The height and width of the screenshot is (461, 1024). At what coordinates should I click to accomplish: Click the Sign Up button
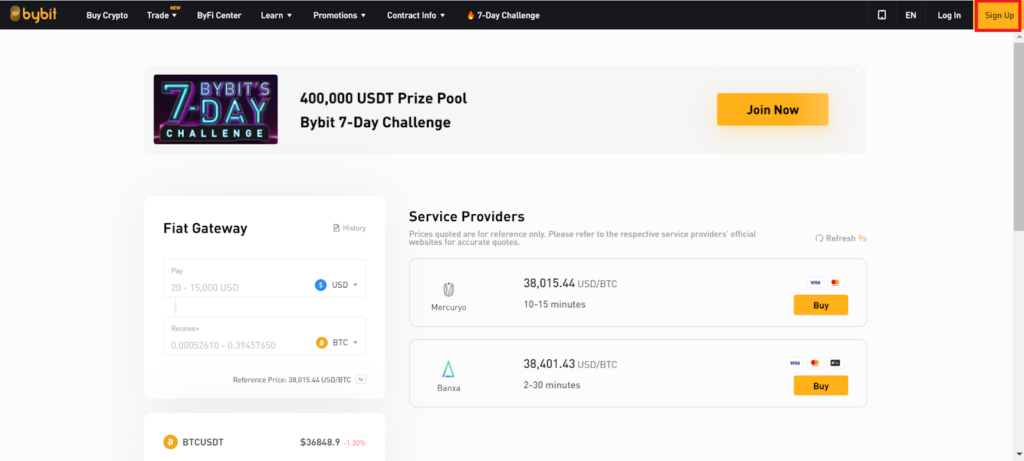pos(998,16)
